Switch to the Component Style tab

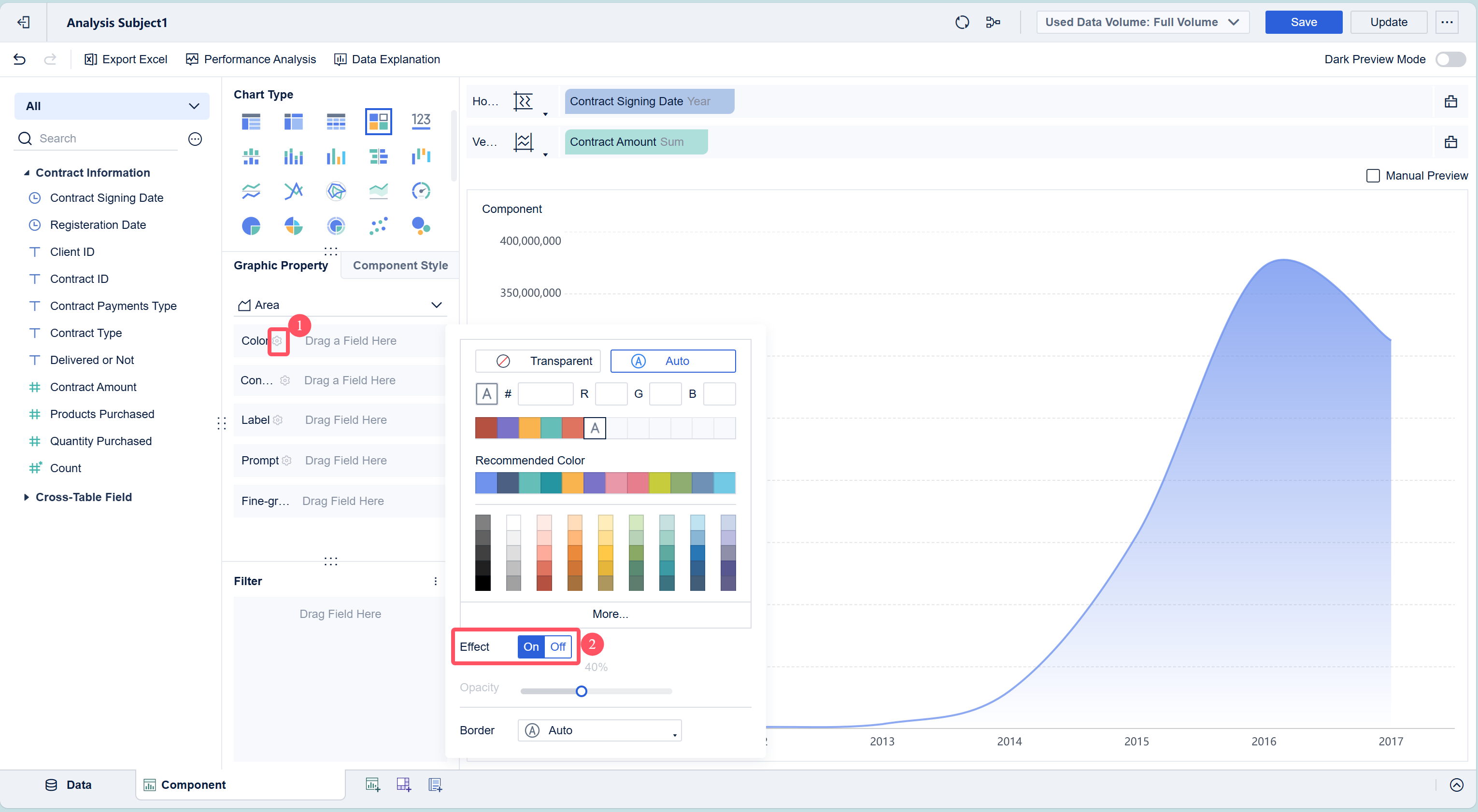[400, 266]
